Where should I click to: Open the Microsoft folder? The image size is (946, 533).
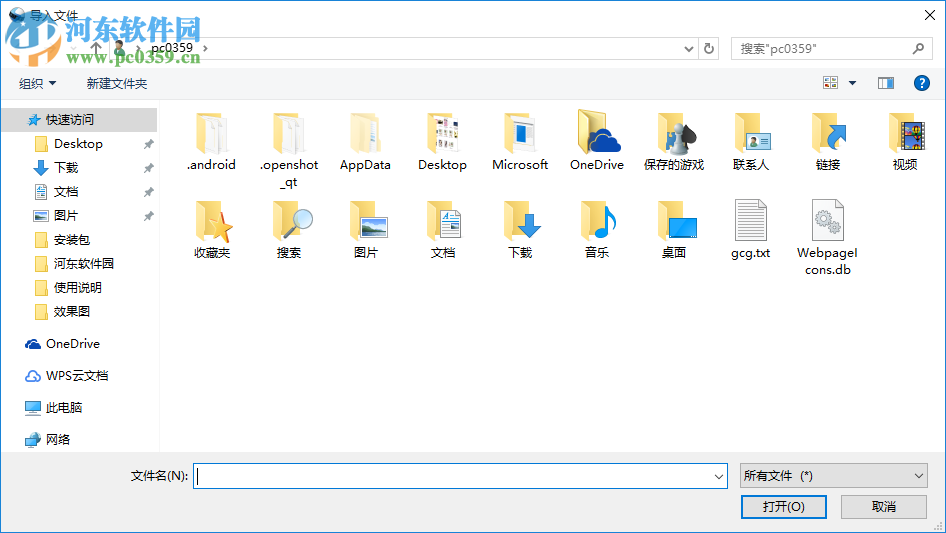519,142
